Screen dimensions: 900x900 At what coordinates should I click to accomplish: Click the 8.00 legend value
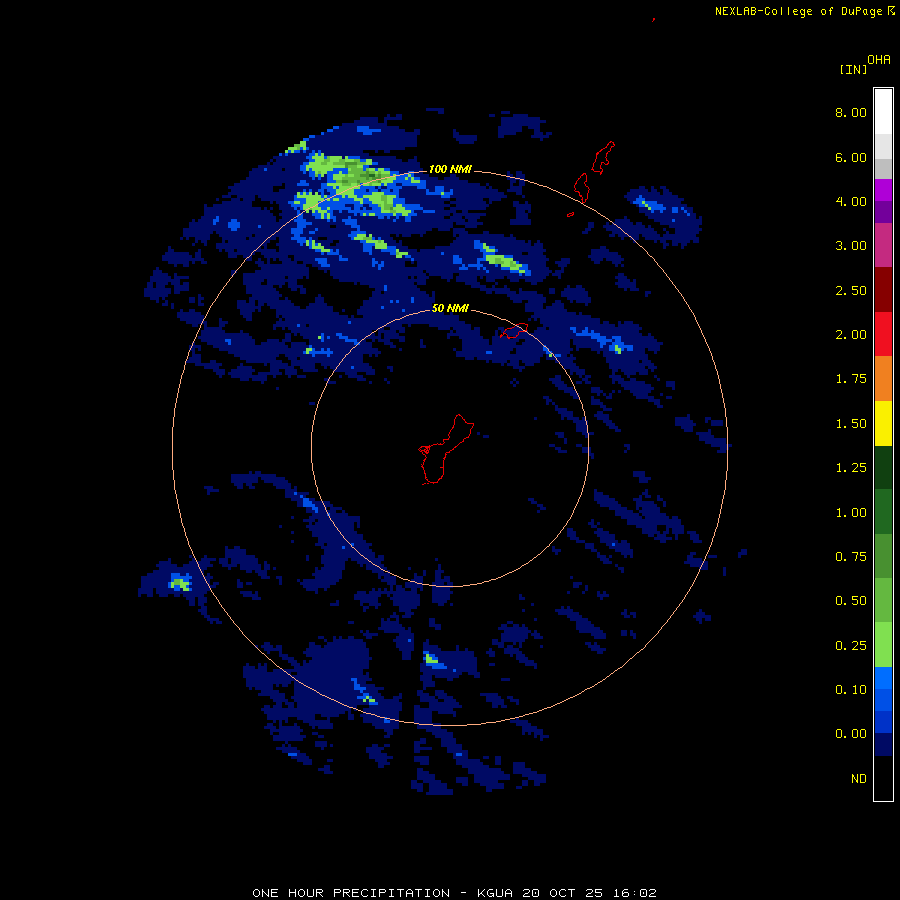pyautogui.click(x=851, y=112)
